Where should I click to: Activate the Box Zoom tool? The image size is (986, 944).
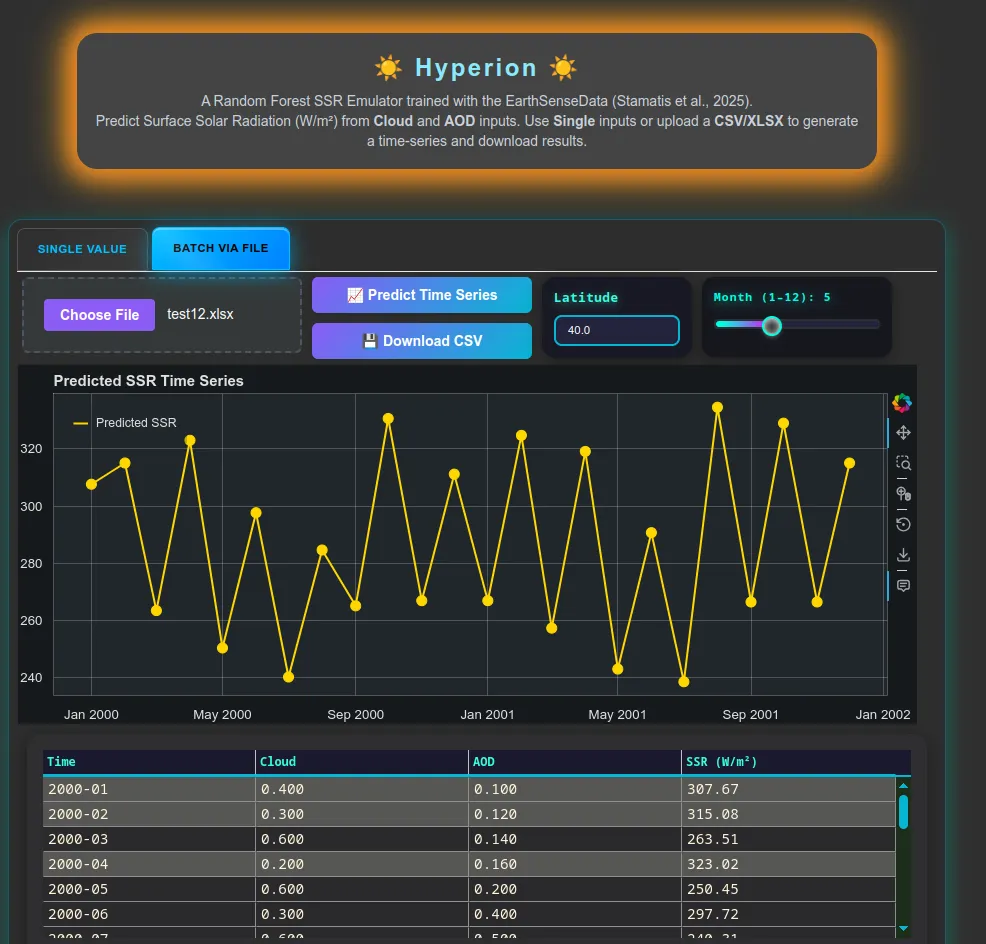903,463
